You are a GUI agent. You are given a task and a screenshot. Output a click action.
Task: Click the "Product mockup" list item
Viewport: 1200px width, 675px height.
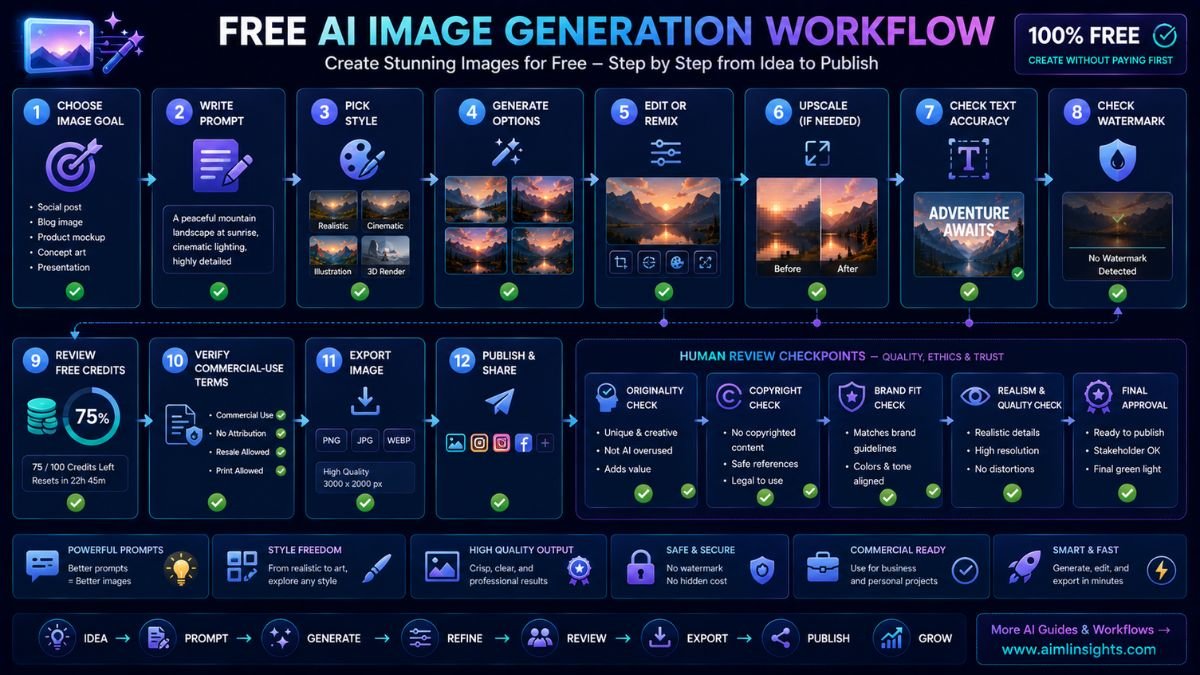click(70, 237)
